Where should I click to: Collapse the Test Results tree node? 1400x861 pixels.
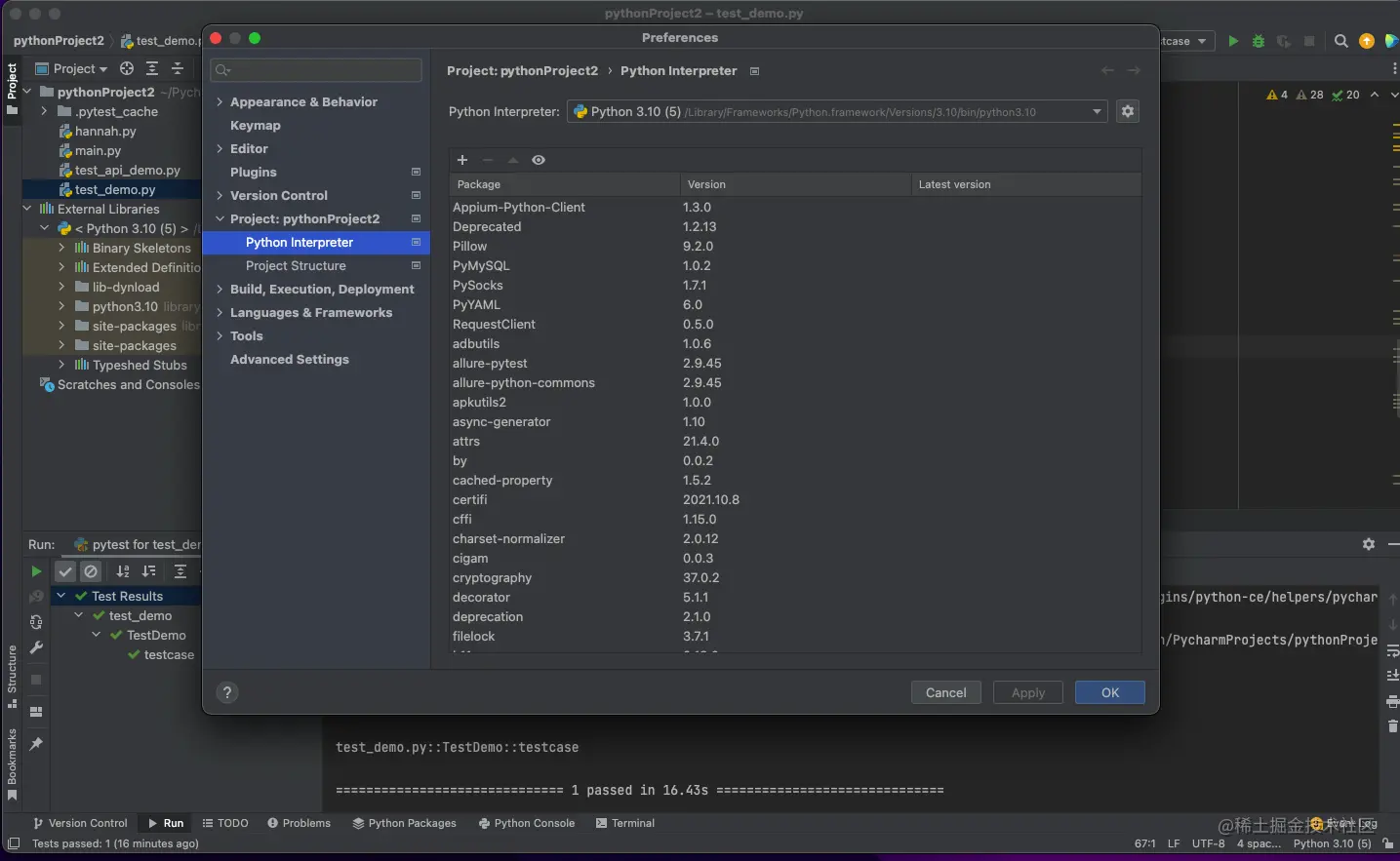click(61, 596)
